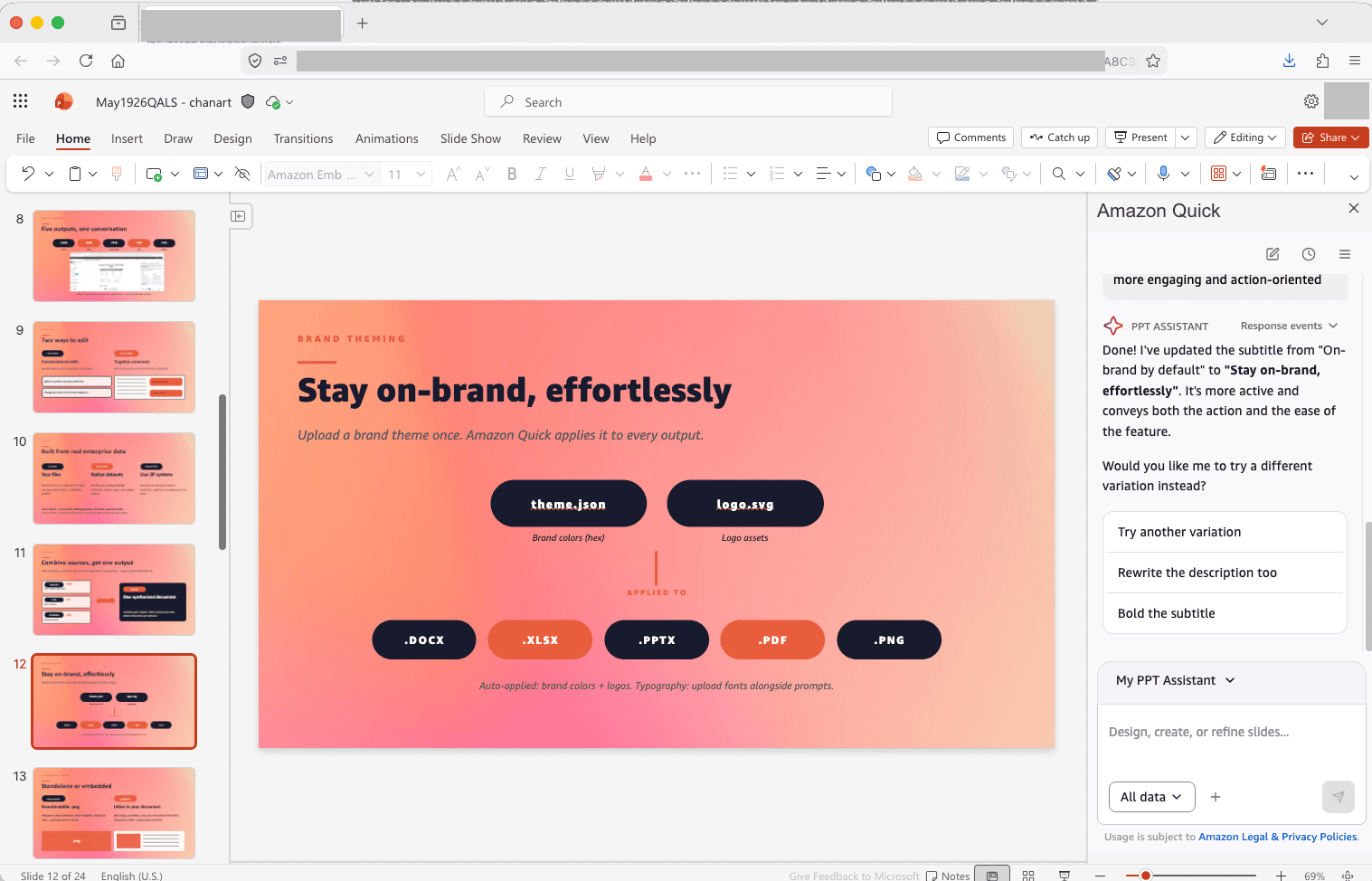The height and width of the screenshot is (881, 1372).
Task: Open the All data selector
Action: click(x=1151, y=797)
